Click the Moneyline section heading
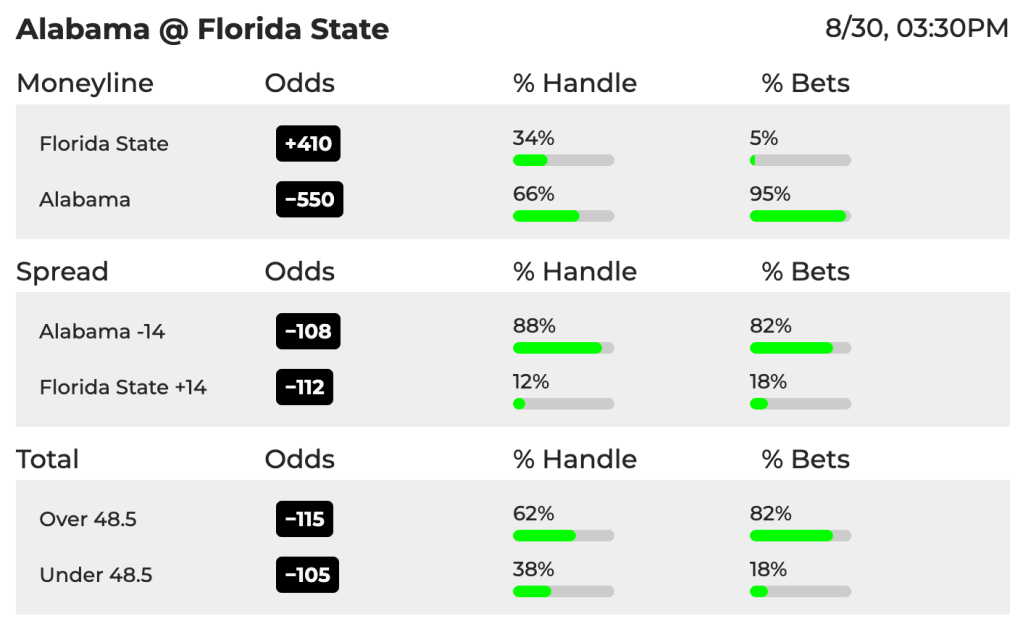Viewport: 1023px width, 632px height. [85, 83]
